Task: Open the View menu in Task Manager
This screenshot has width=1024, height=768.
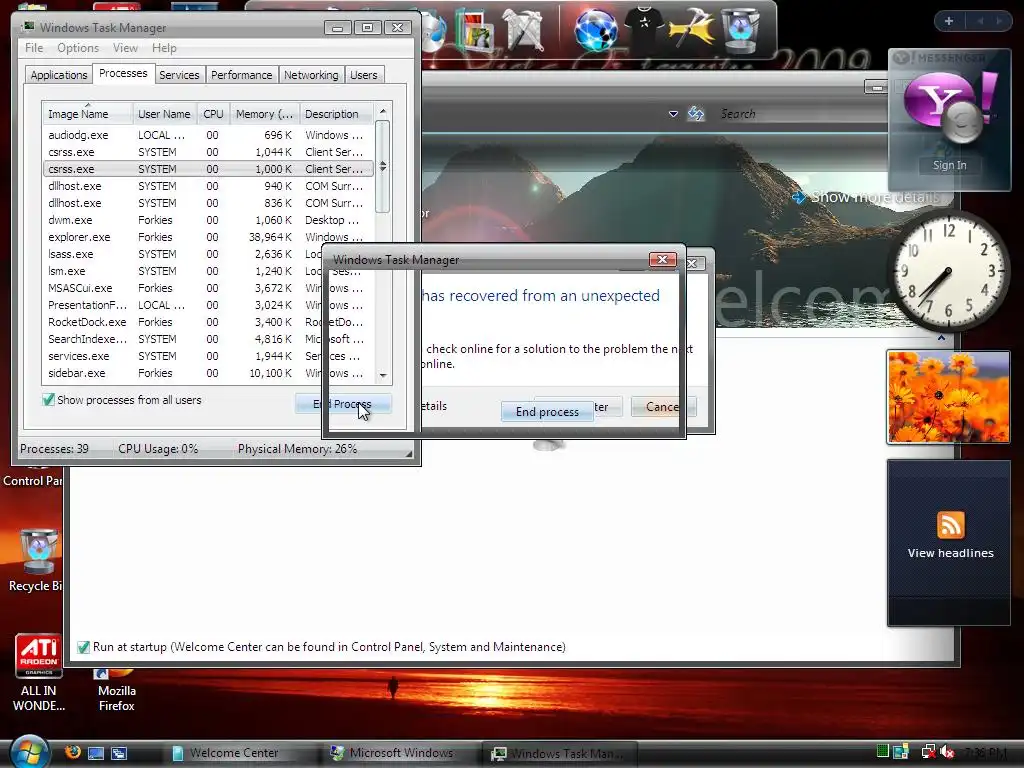Action: click(125, 48)
